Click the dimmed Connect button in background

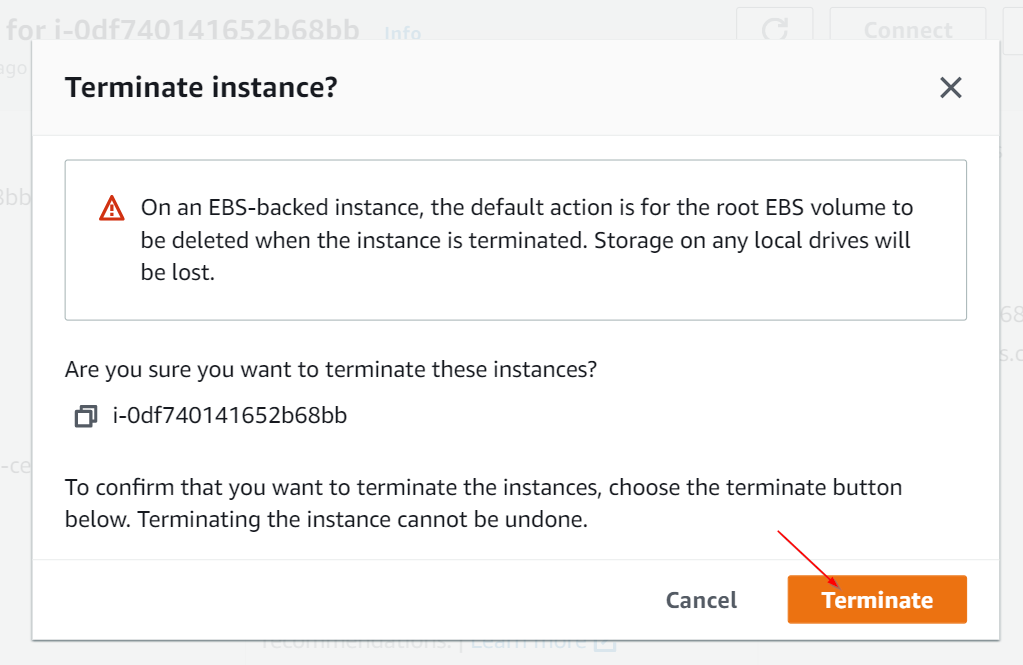(x=908, y=29)
